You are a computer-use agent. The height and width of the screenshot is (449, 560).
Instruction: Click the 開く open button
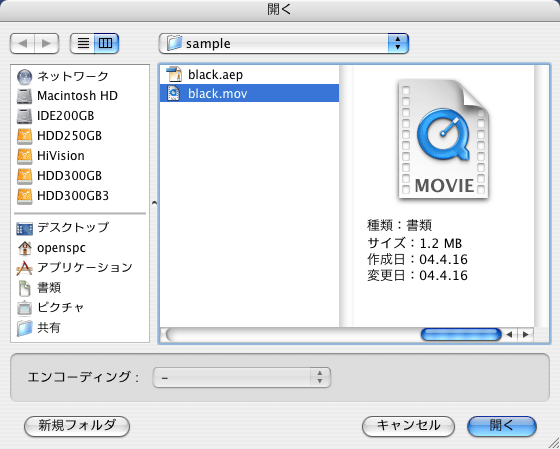click(x=502, y=426)
